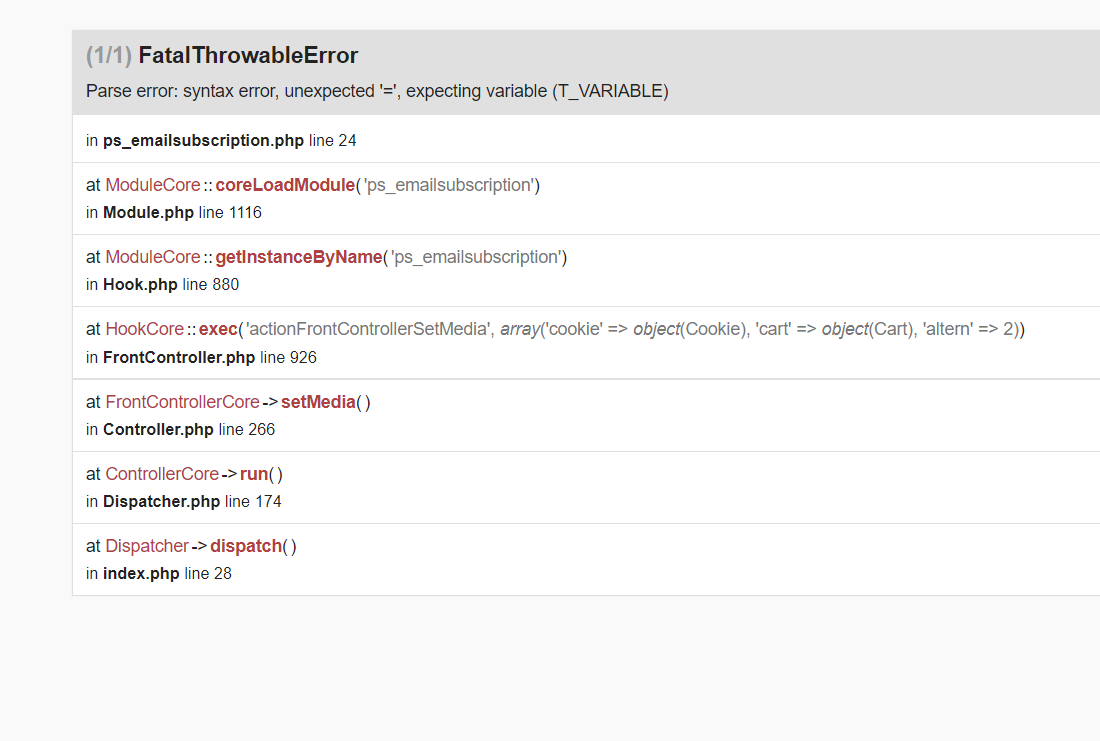The image size is (1100, 741).
Task: Click the coreLoadModule method name
Action: tap(285, 185)
